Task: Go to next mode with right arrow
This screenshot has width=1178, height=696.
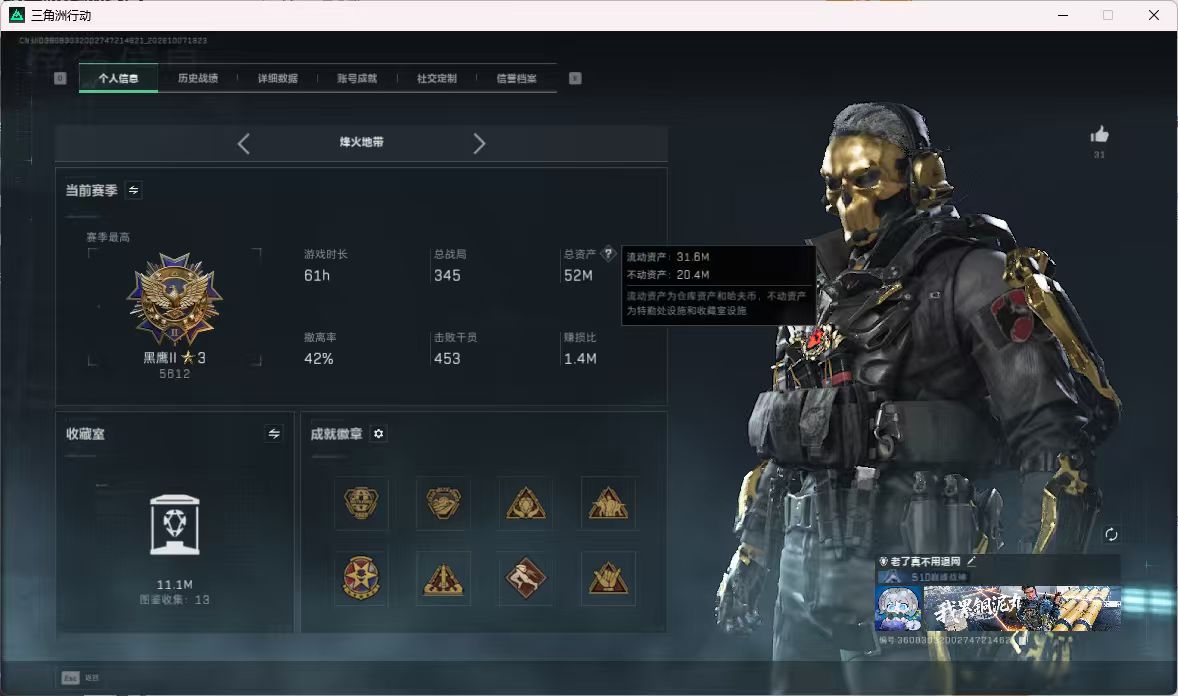Action: [x=479, y=143]
